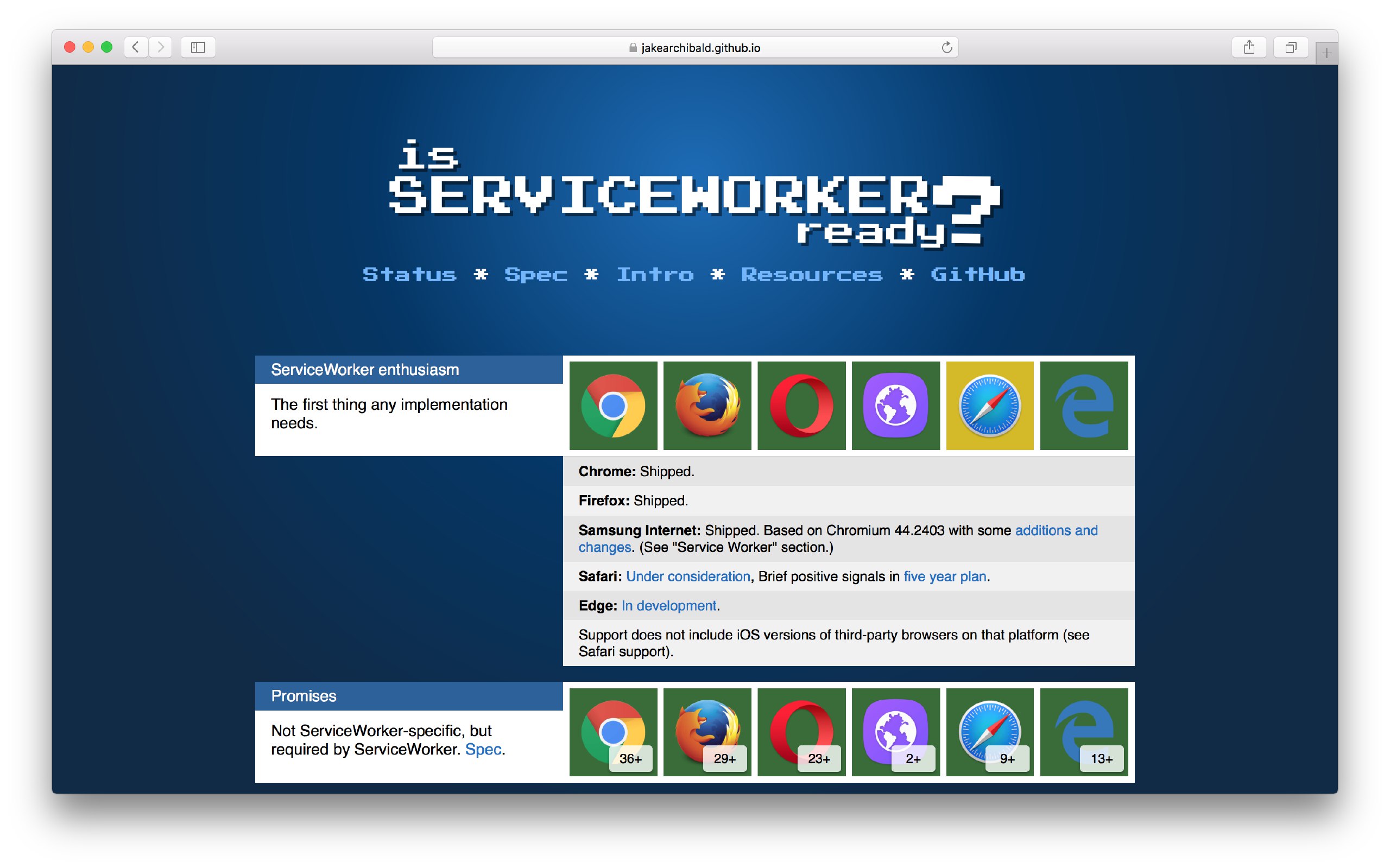Click 'The first thing any implementation needs.' text
Viewport: 1390px width, 868px height.
(389, 414)
